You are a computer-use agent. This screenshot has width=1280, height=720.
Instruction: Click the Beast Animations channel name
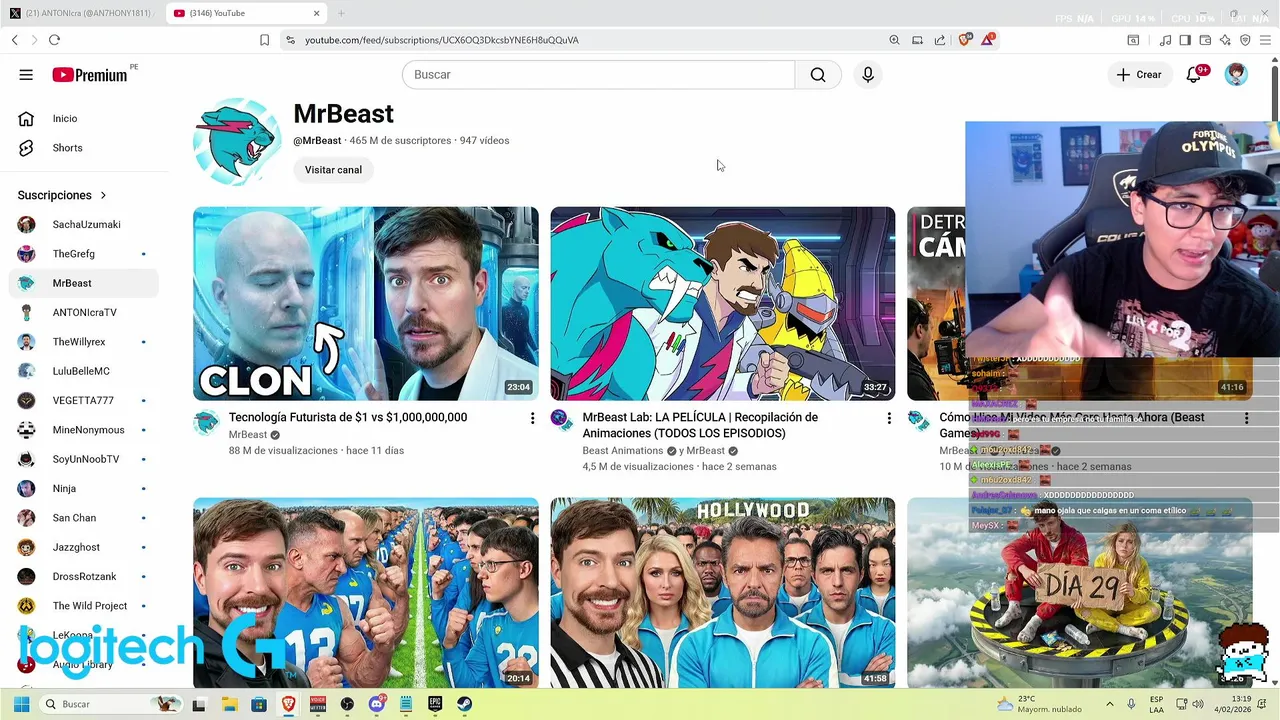623,451
